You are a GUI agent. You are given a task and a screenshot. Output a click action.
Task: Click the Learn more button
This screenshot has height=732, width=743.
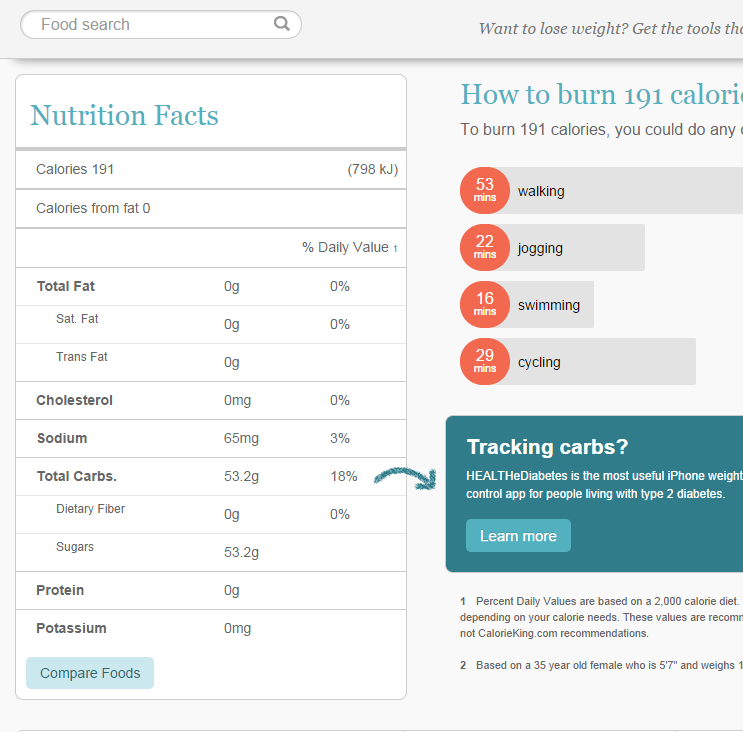[x=518, y=536]
